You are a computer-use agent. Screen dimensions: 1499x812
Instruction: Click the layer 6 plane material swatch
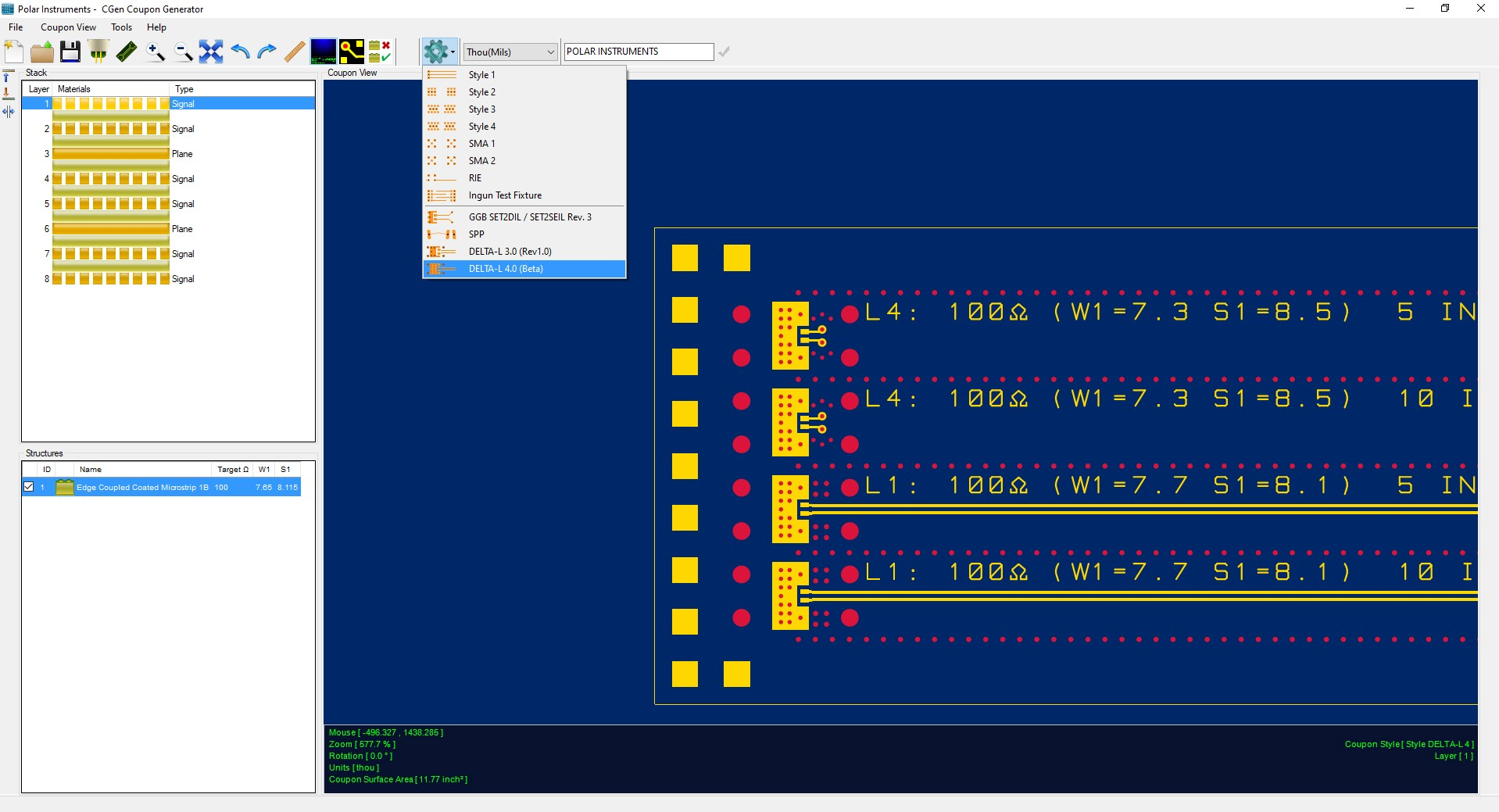click(x=111, y=229)
